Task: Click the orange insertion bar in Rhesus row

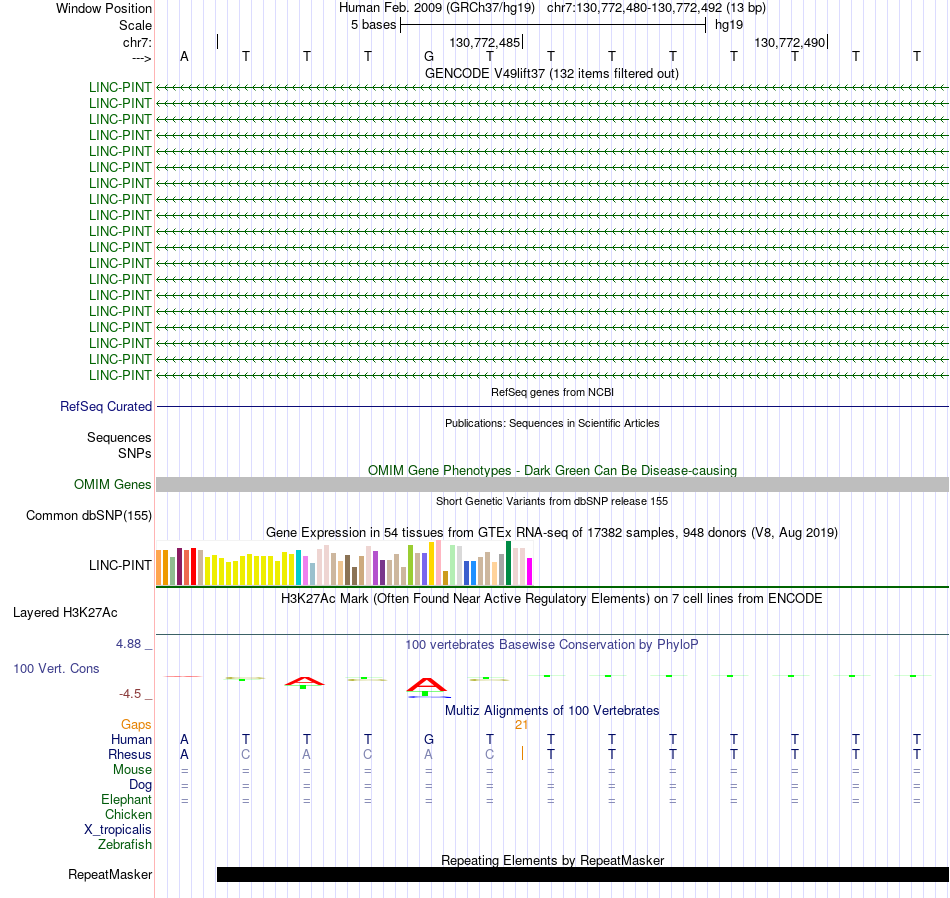Action: pyautogui.click(x=522, y=754)
